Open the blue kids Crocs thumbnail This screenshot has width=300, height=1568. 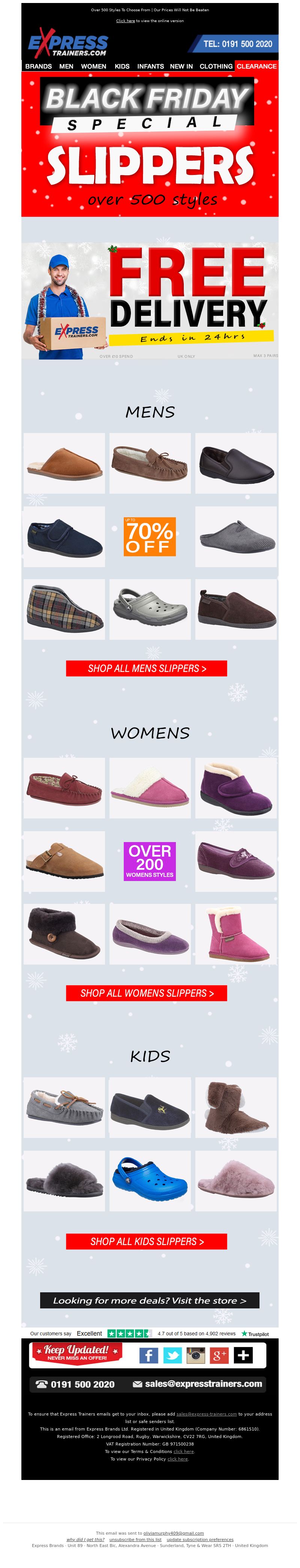[149, 1180]
